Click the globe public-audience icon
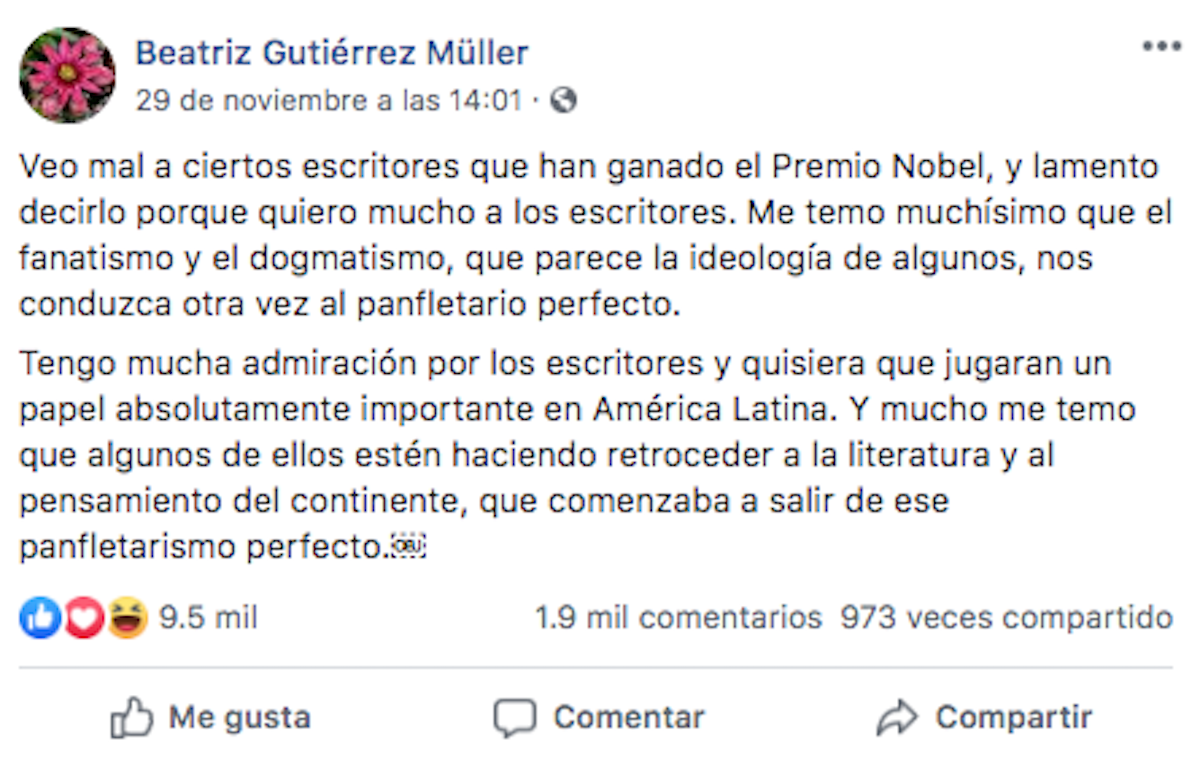 (564, 100)
